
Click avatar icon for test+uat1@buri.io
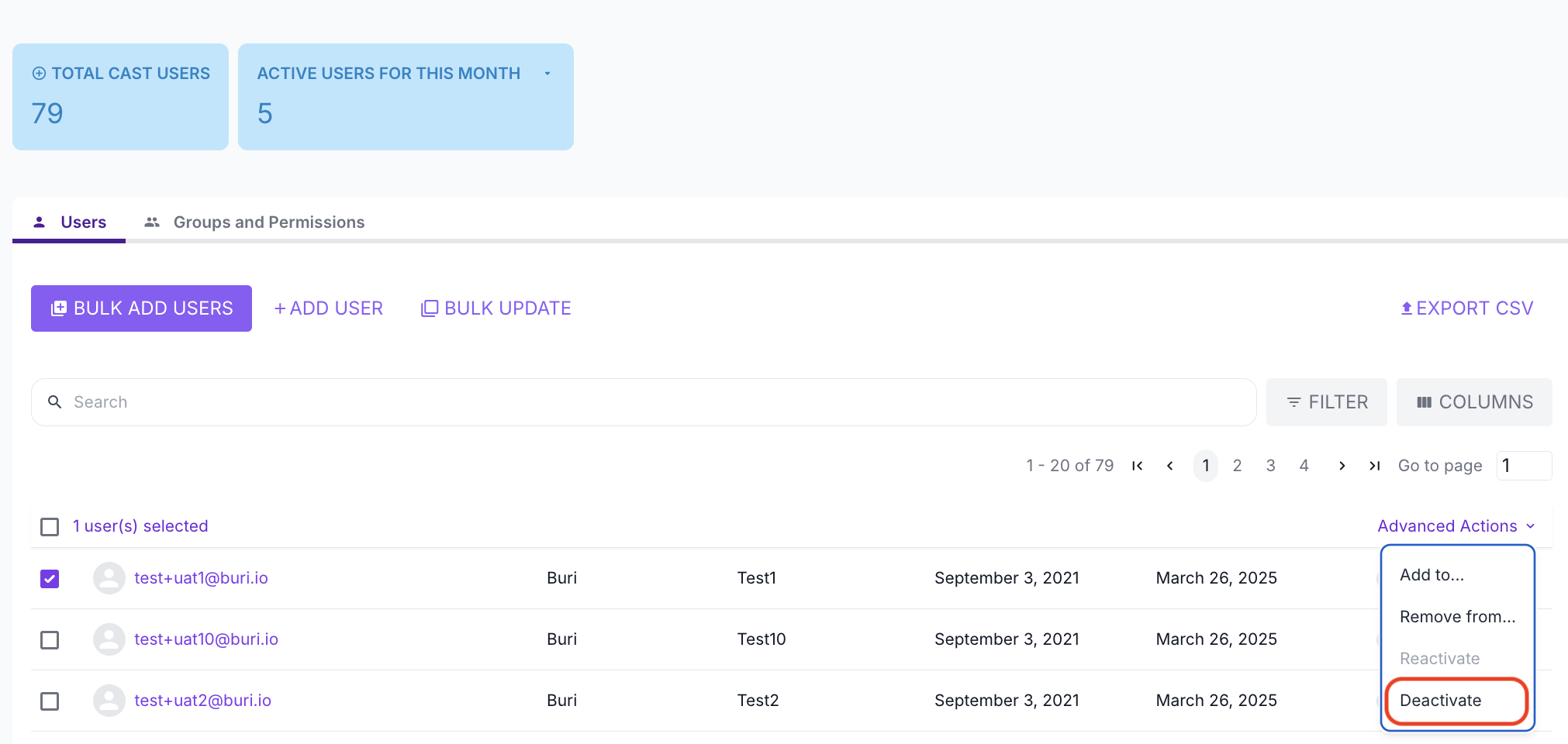109,578
